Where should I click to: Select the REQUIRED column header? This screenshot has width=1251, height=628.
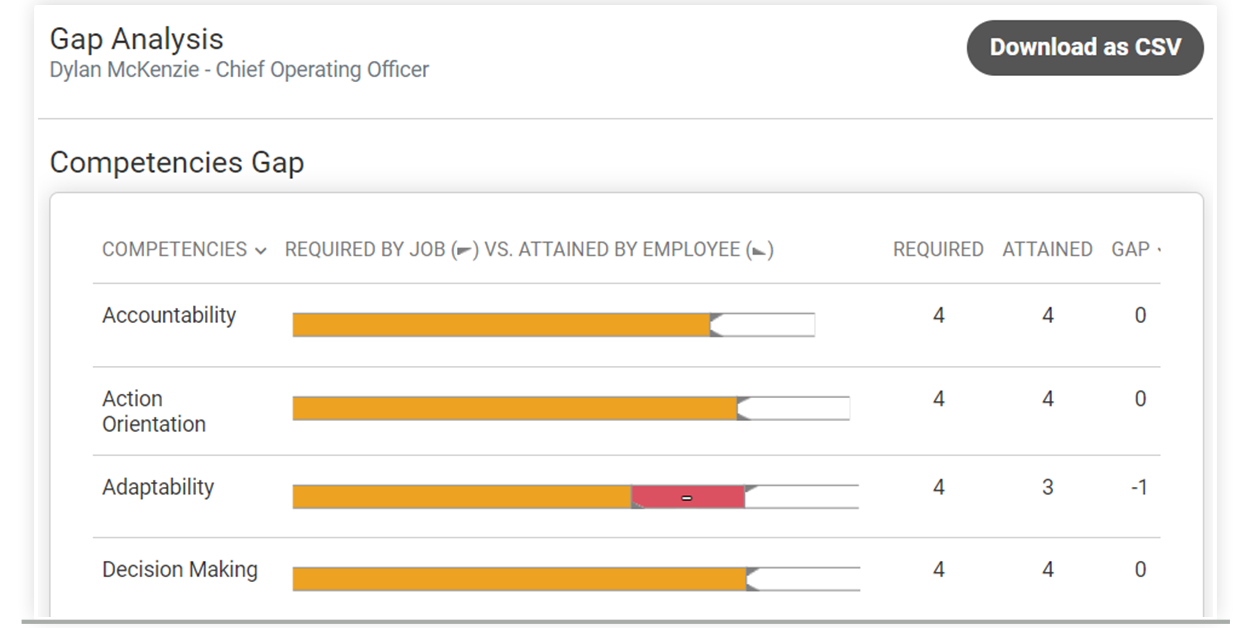tap(938, 249)
